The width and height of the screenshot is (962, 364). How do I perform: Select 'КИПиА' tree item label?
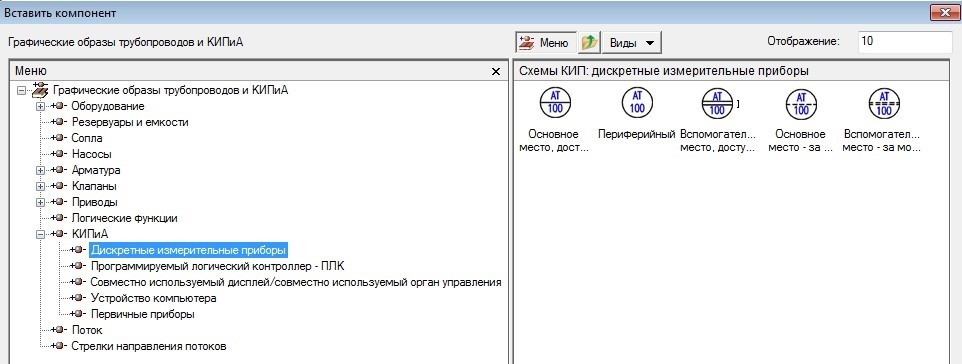pyautogui.click(x=90, y=234)
